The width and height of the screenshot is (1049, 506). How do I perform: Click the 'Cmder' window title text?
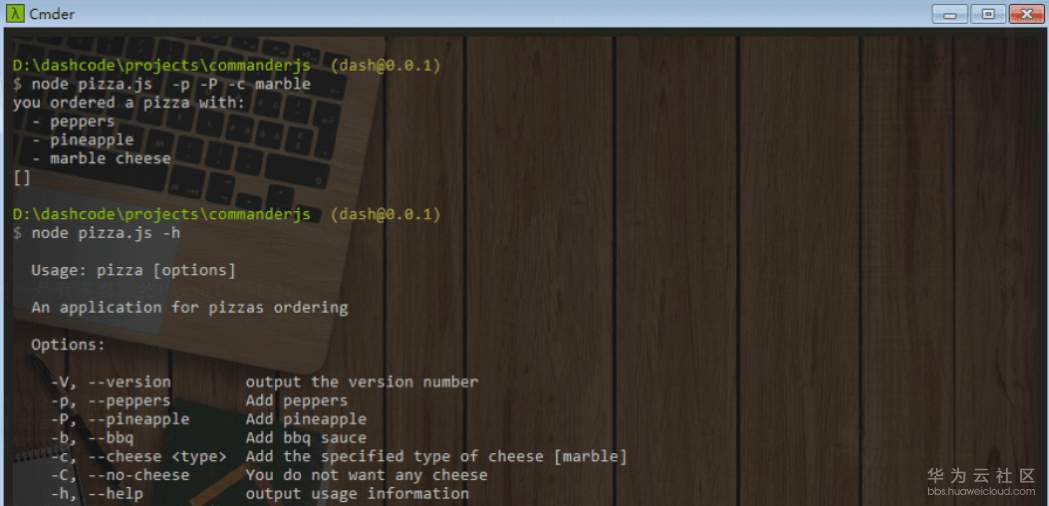click(x=52, y=14)
